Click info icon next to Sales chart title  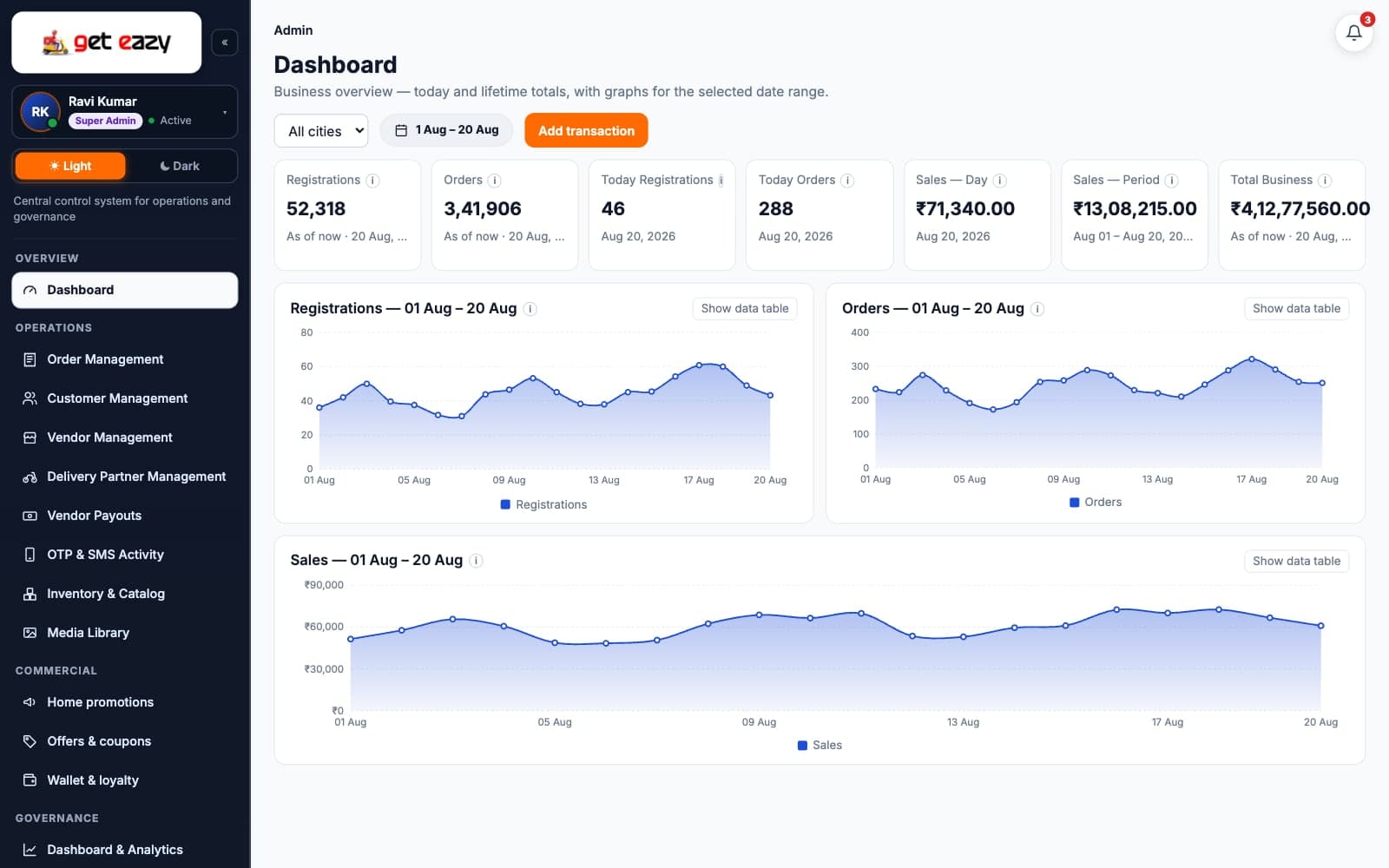476,561
